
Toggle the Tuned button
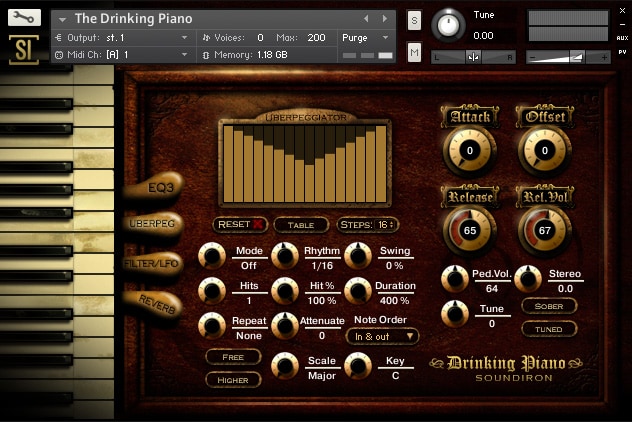[549, 329]
